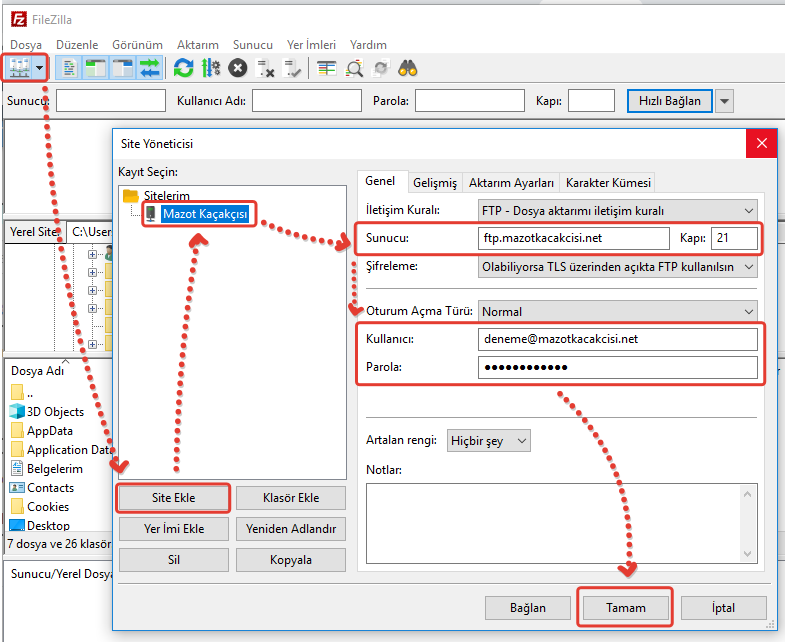Open the Aktarım Ayarları tab
This screenshot has height=642, width=785.
[x=511, y=183]
